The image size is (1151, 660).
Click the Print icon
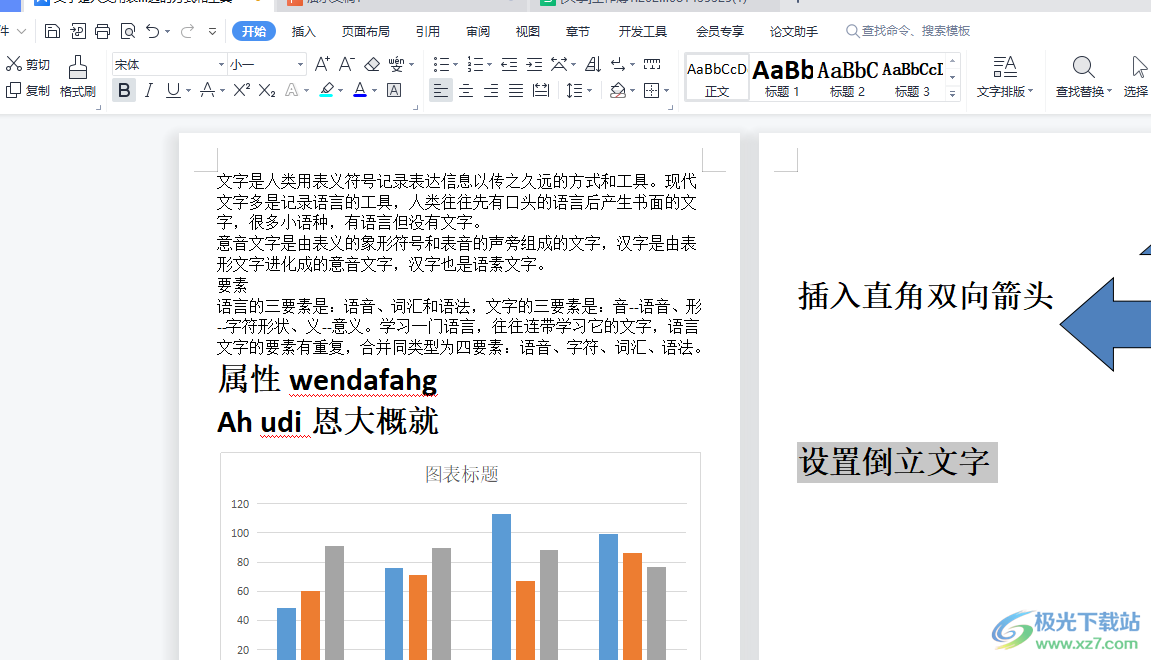tap(103, 31)
